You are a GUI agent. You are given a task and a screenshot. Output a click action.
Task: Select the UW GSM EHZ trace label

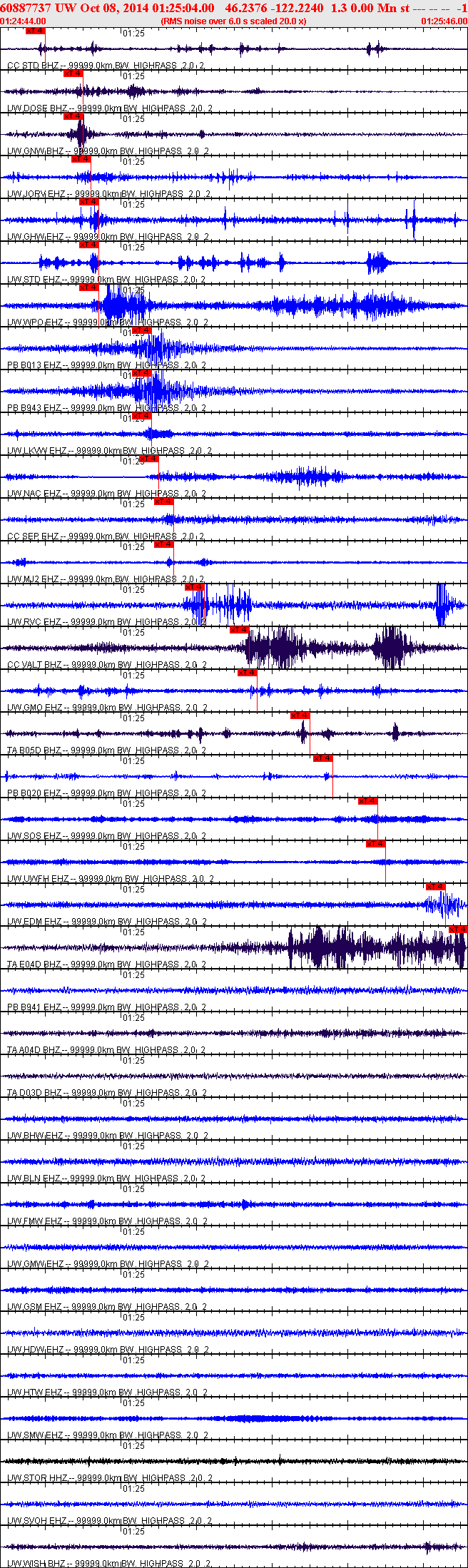107,1307
